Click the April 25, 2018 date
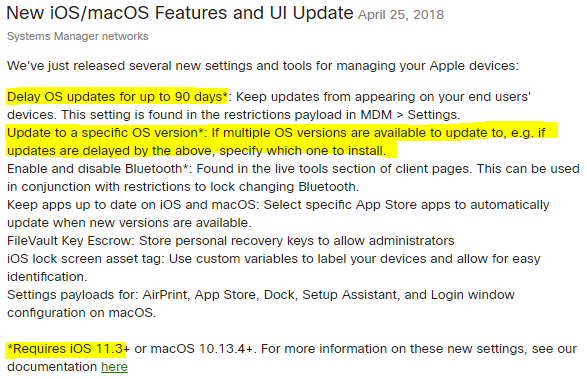 click(x=401, y=15)
